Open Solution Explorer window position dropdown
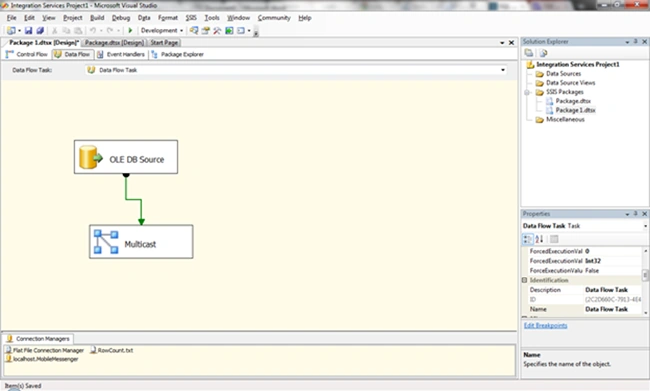The width and height of the screenshot is (650, 391). tap(627, 42)
